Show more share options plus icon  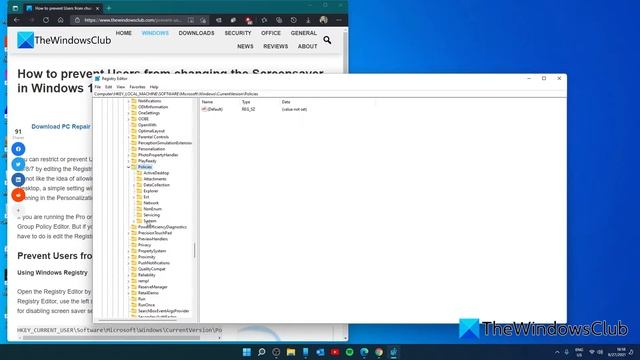(x=18, y=210)
